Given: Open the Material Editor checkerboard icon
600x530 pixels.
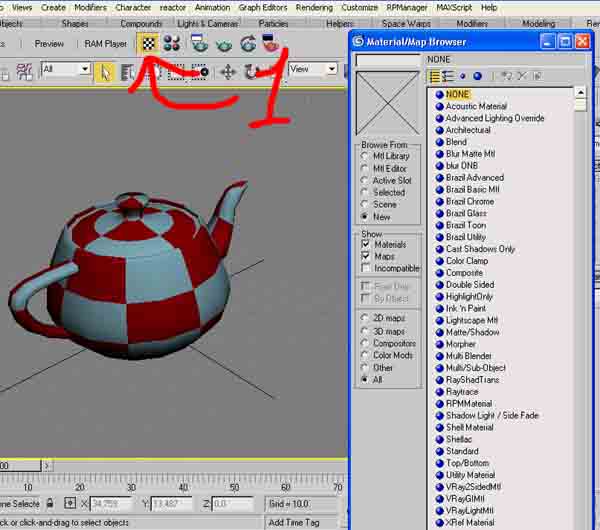Looking at the screenshot, I should [x=148, y=44].
